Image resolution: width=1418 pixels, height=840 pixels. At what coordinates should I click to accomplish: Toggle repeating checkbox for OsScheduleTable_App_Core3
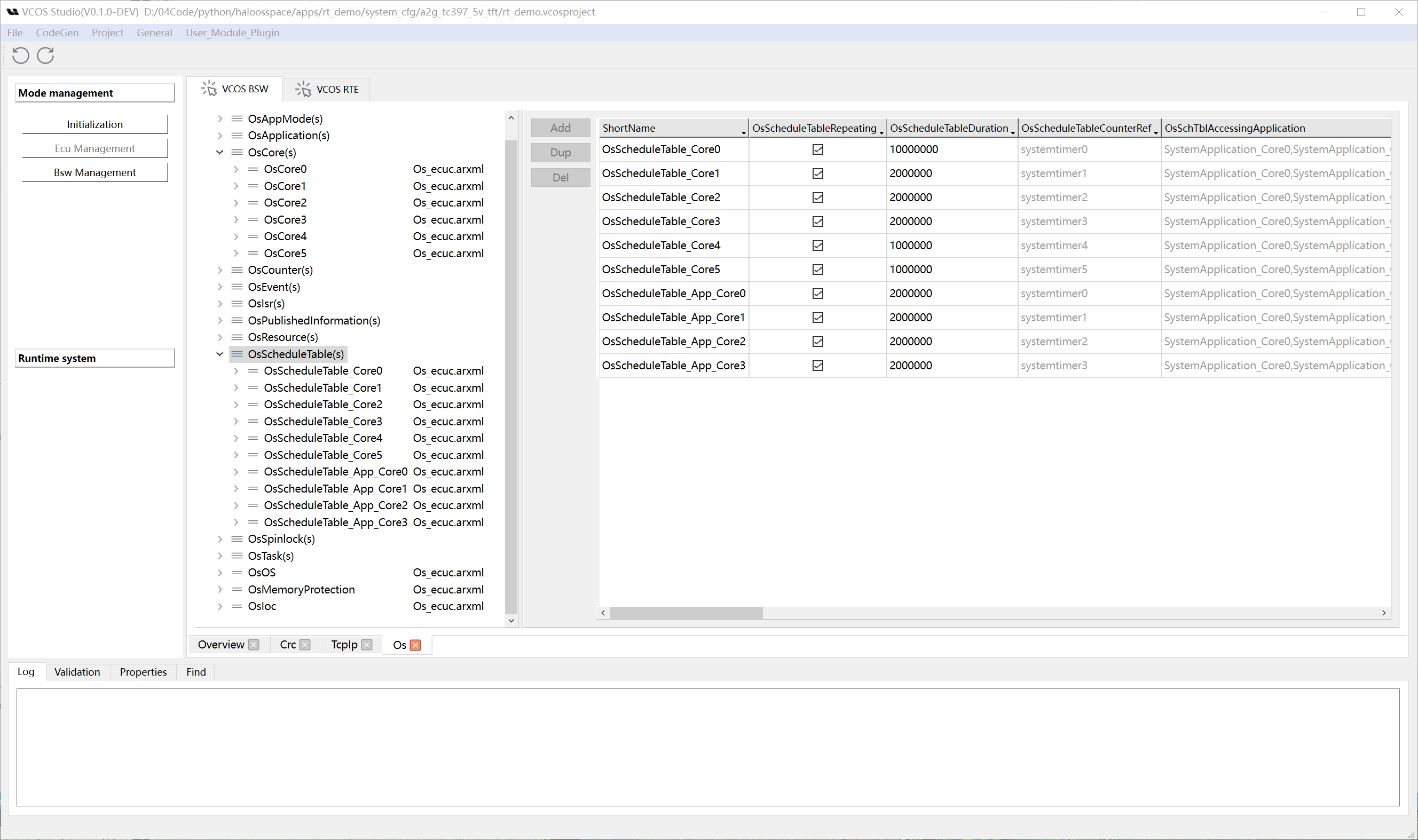818,366
